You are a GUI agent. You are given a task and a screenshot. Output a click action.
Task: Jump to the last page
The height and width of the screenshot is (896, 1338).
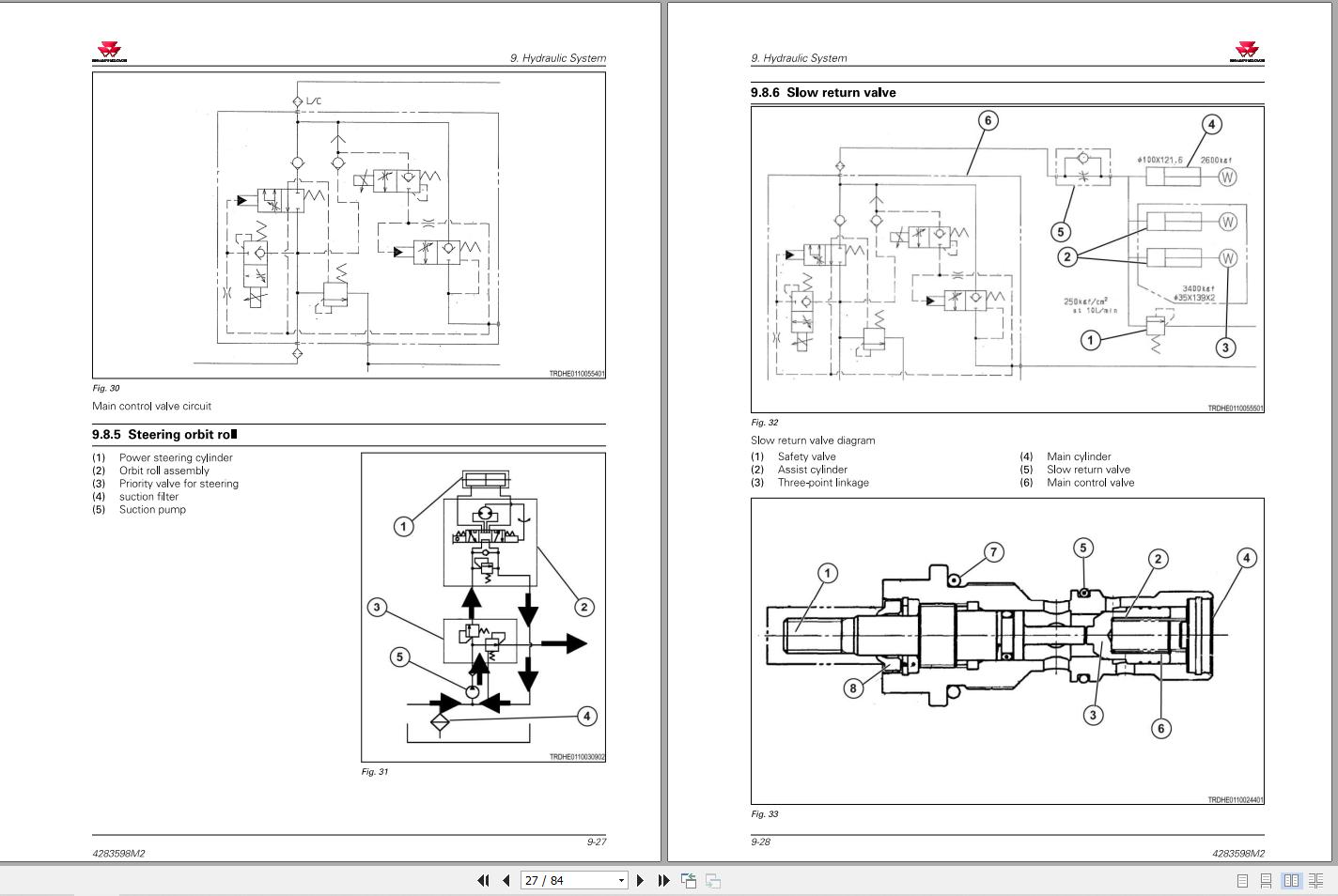(x=663, y=880)
